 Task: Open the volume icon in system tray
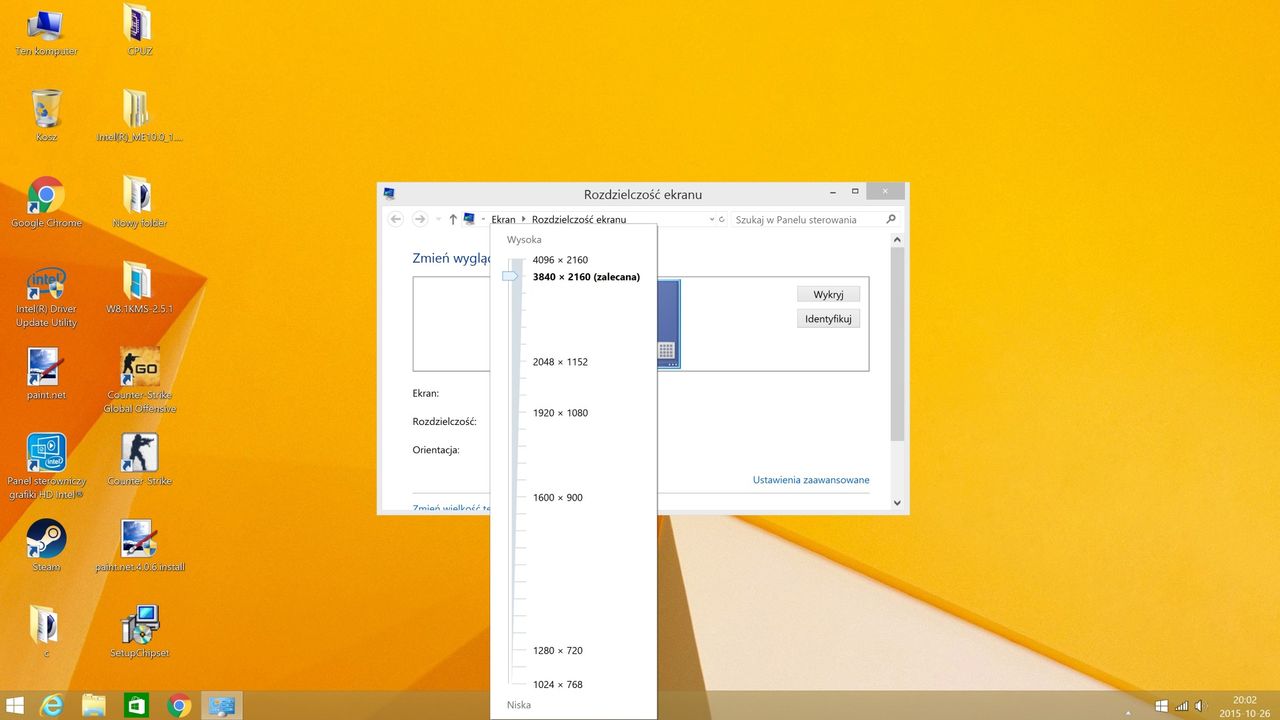tap(1200, 706)
